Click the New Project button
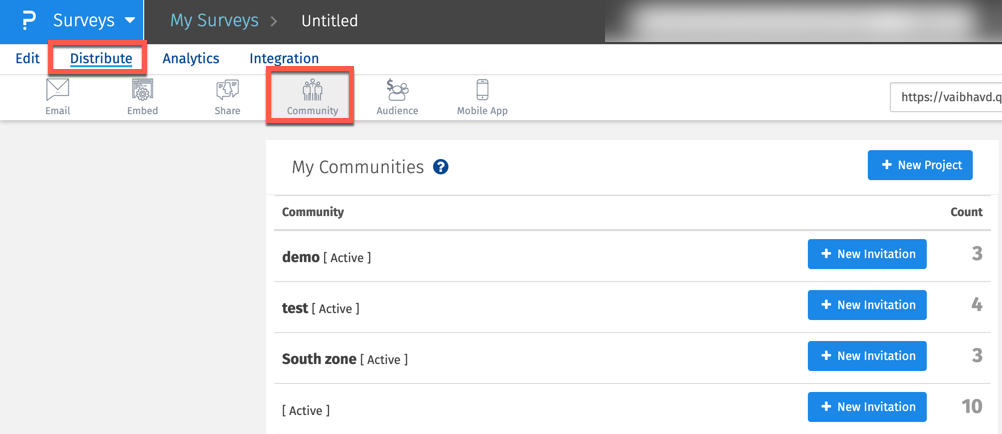1002x434 pixels. click(920, 165)
